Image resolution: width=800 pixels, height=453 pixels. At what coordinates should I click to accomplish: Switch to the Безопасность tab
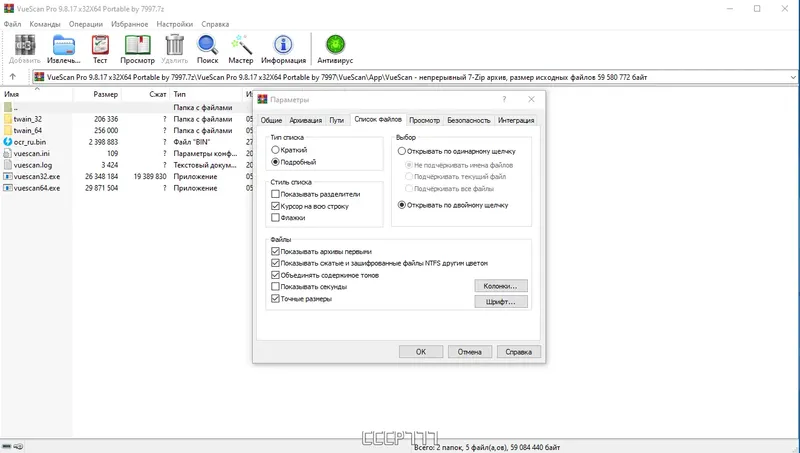(469, 120)
